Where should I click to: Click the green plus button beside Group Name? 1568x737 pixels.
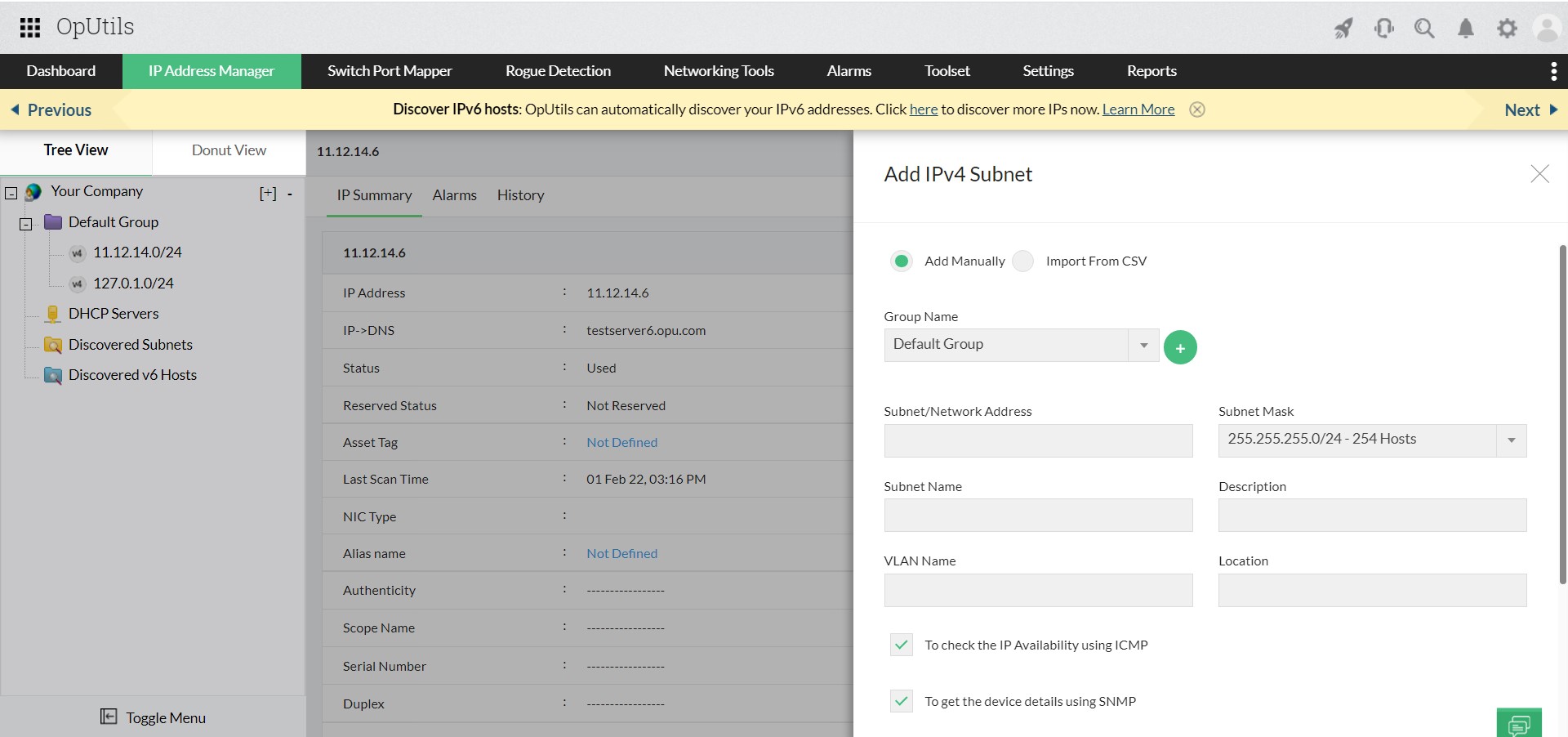pyautogui.click(x=1179, y=346)
